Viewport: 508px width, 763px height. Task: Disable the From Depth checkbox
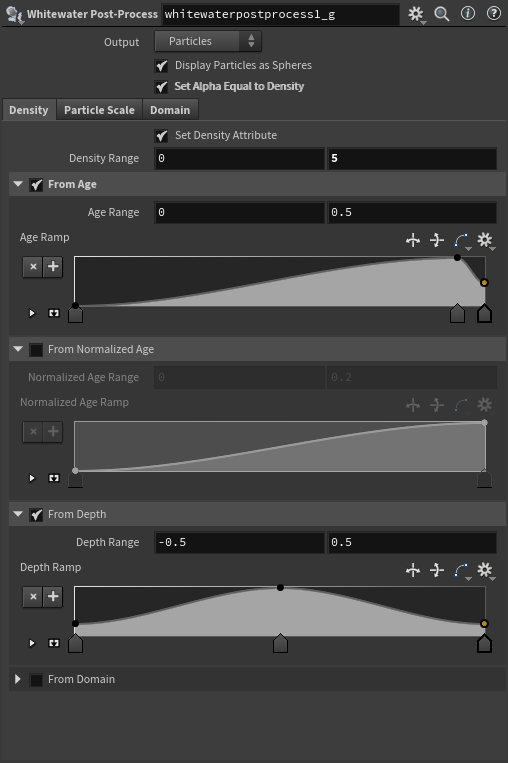coord(36,515)
